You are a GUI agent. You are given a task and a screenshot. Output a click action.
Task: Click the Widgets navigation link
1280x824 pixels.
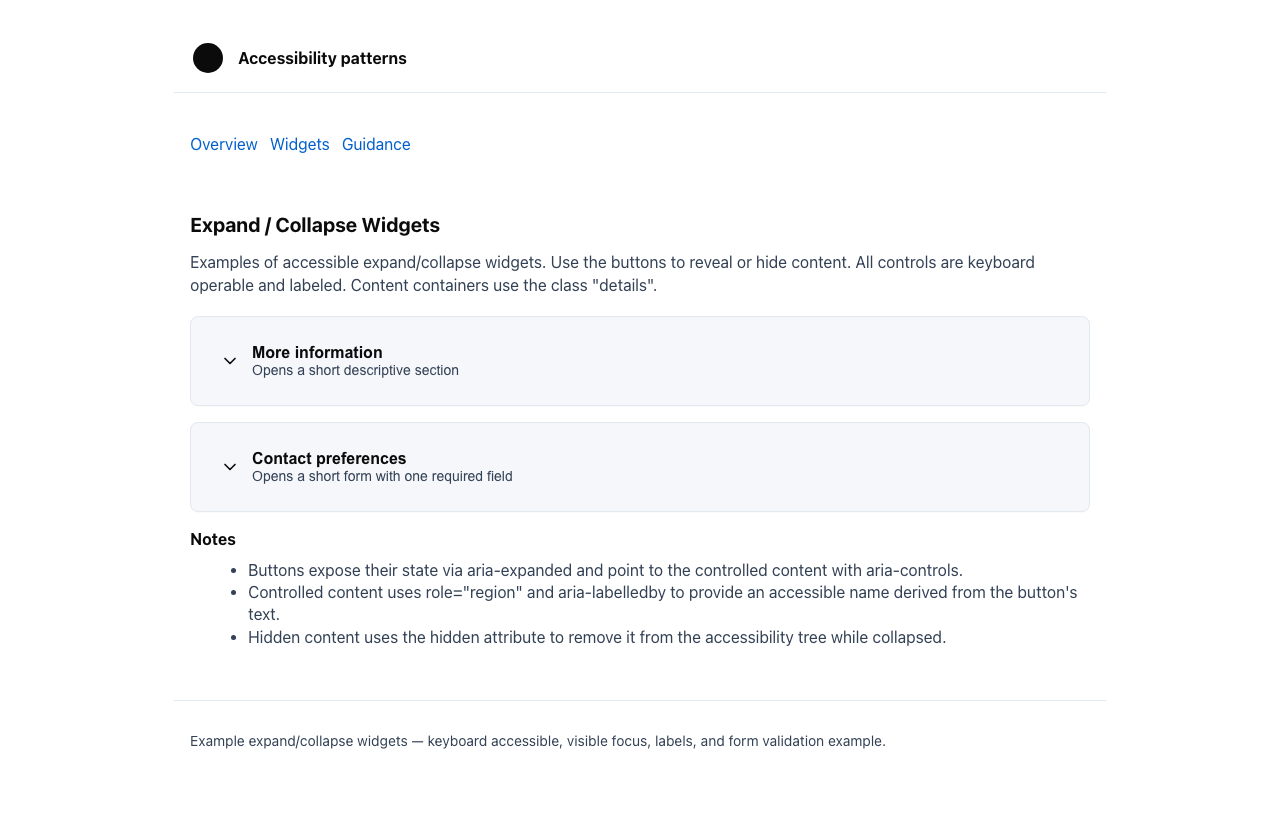pyautogui.click(x=299, y=145)
